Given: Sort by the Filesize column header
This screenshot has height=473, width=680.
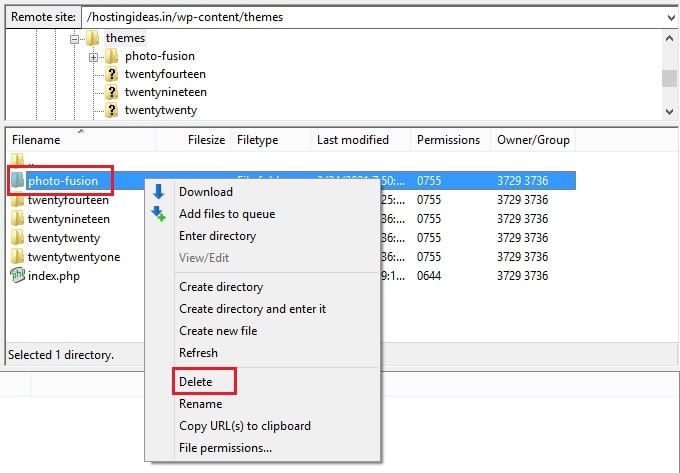Looking at the screenshot, I should [193, 140].
